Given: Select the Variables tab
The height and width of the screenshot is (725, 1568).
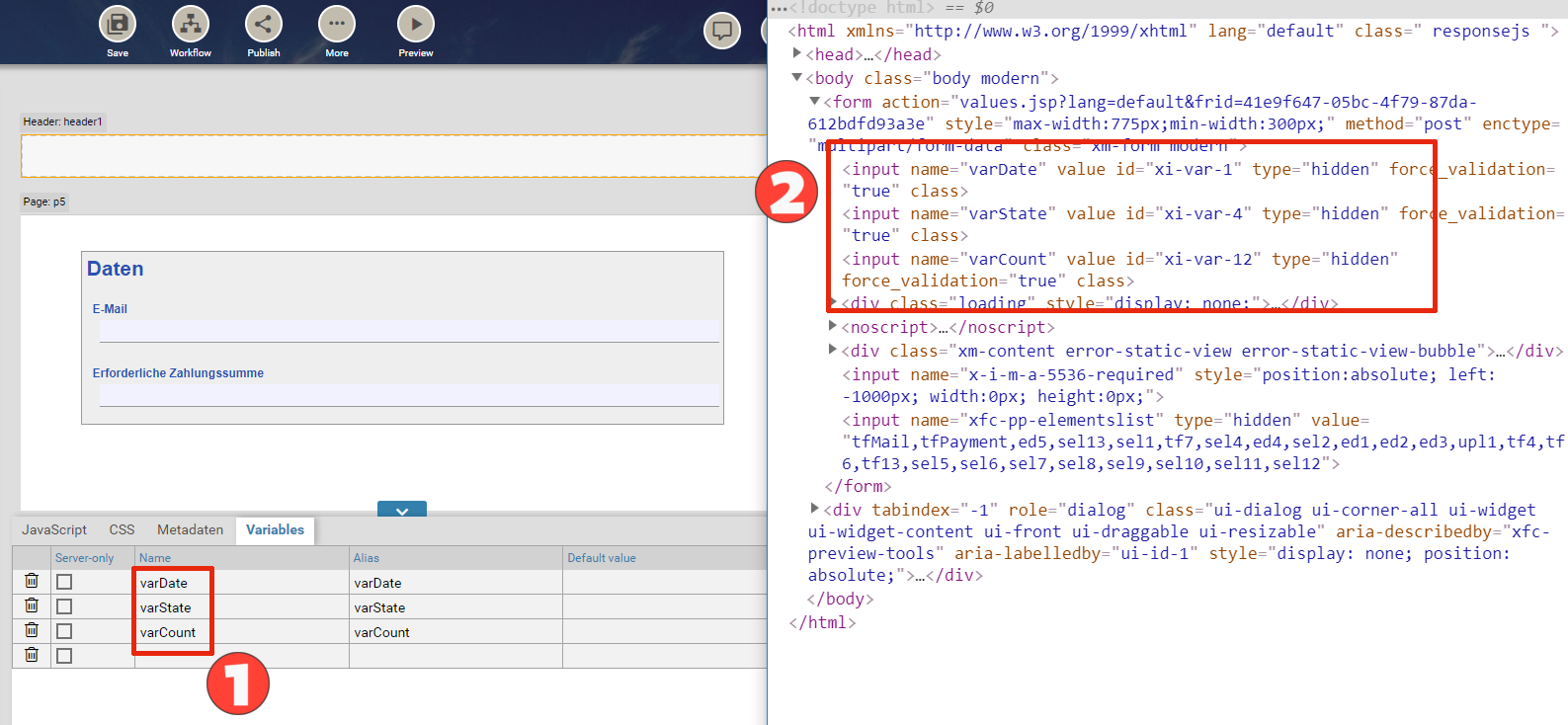Looking at the screenshot, I should (x=275, y=530).
